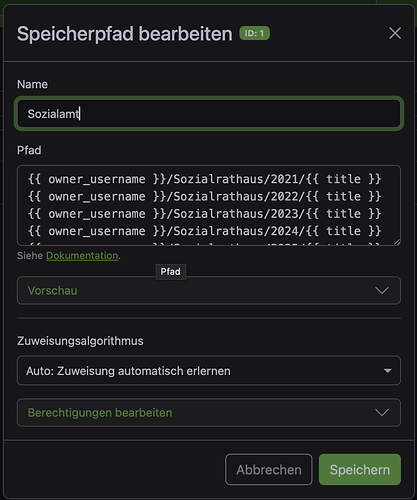
Task: Click the Speichern button
Action: [x=360, y=470]
